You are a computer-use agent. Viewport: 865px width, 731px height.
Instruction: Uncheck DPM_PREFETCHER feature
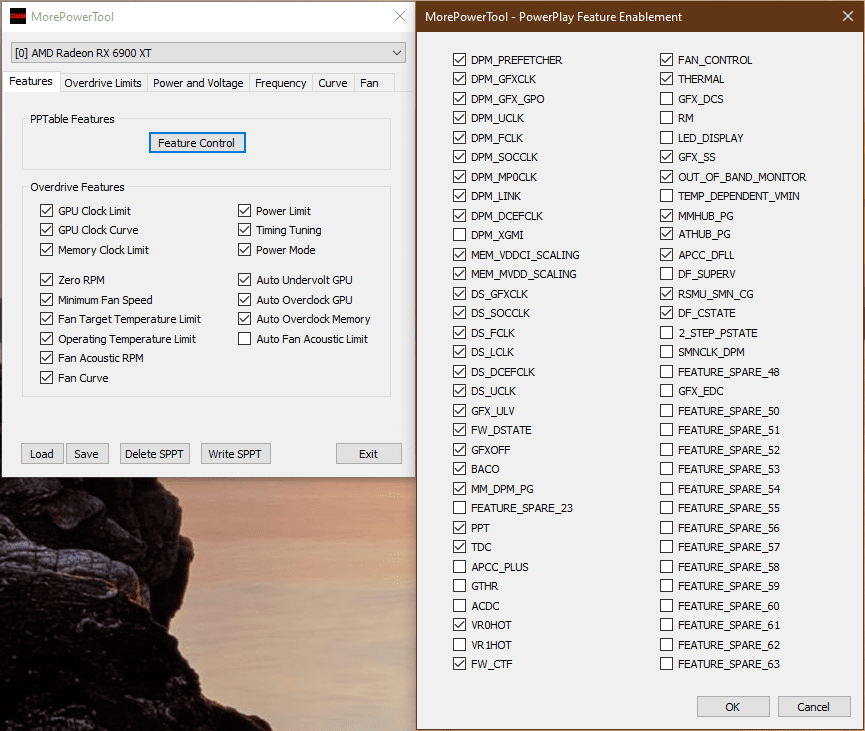click(x=459, y=60)
